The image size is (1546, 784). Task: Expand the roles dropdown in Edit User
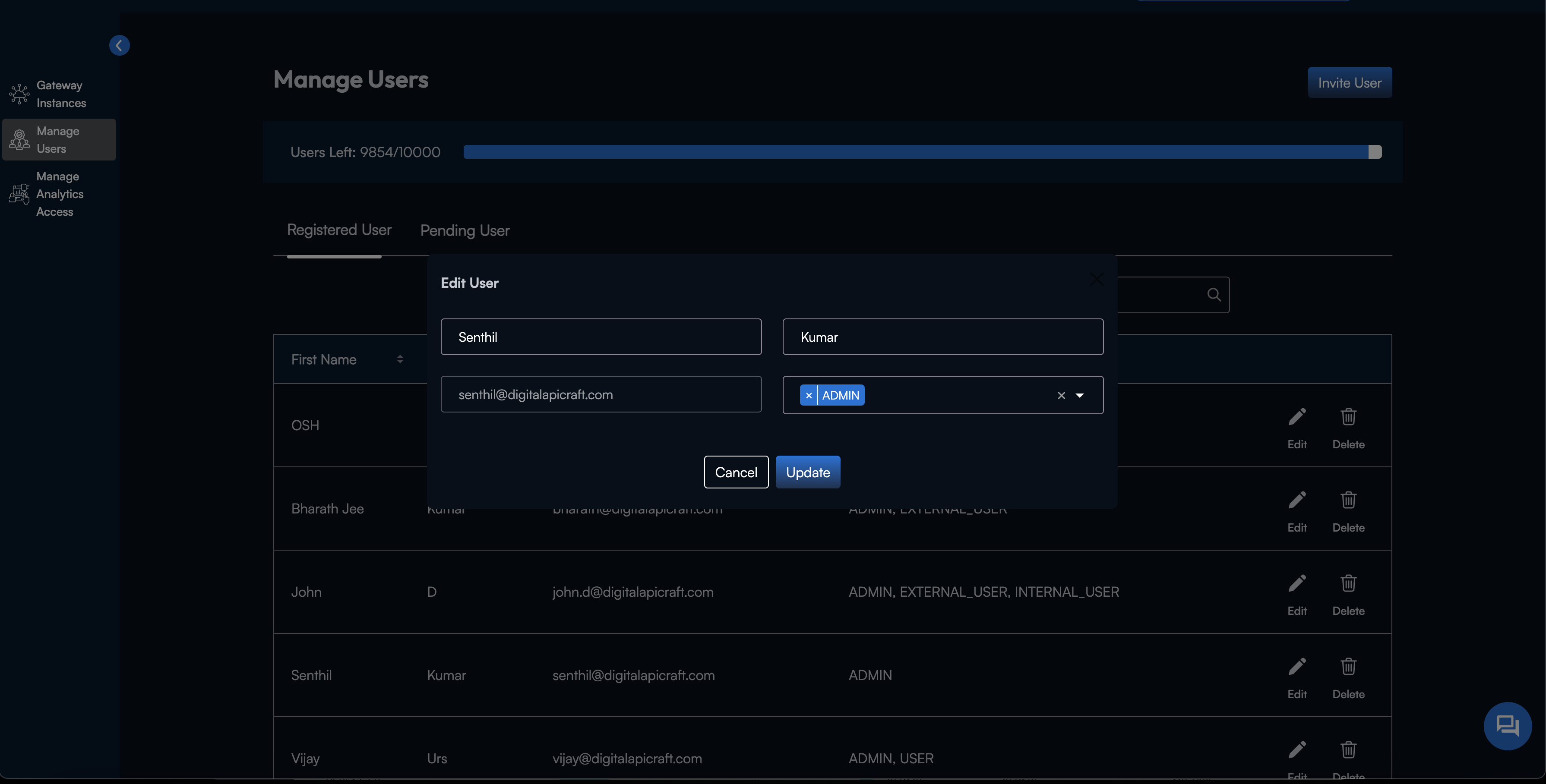click(x=1079, y=395)
